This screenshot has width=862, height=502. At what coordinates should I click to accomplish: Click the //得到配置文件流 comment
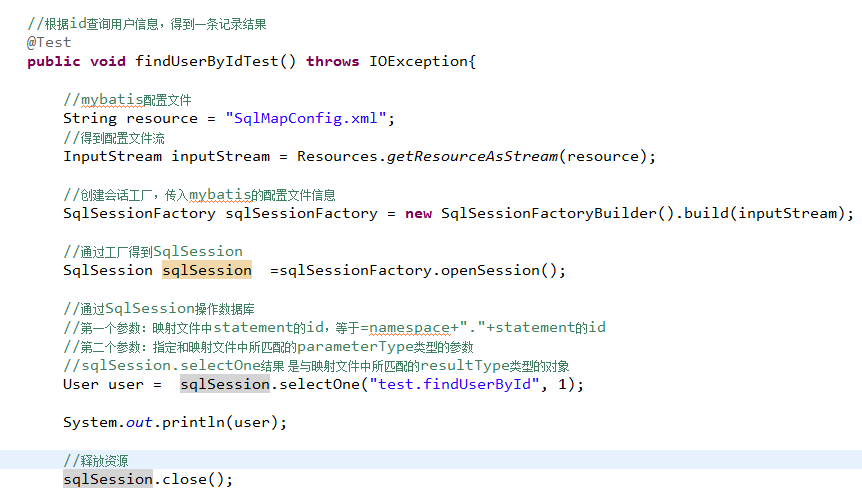(x=114, y=137)
